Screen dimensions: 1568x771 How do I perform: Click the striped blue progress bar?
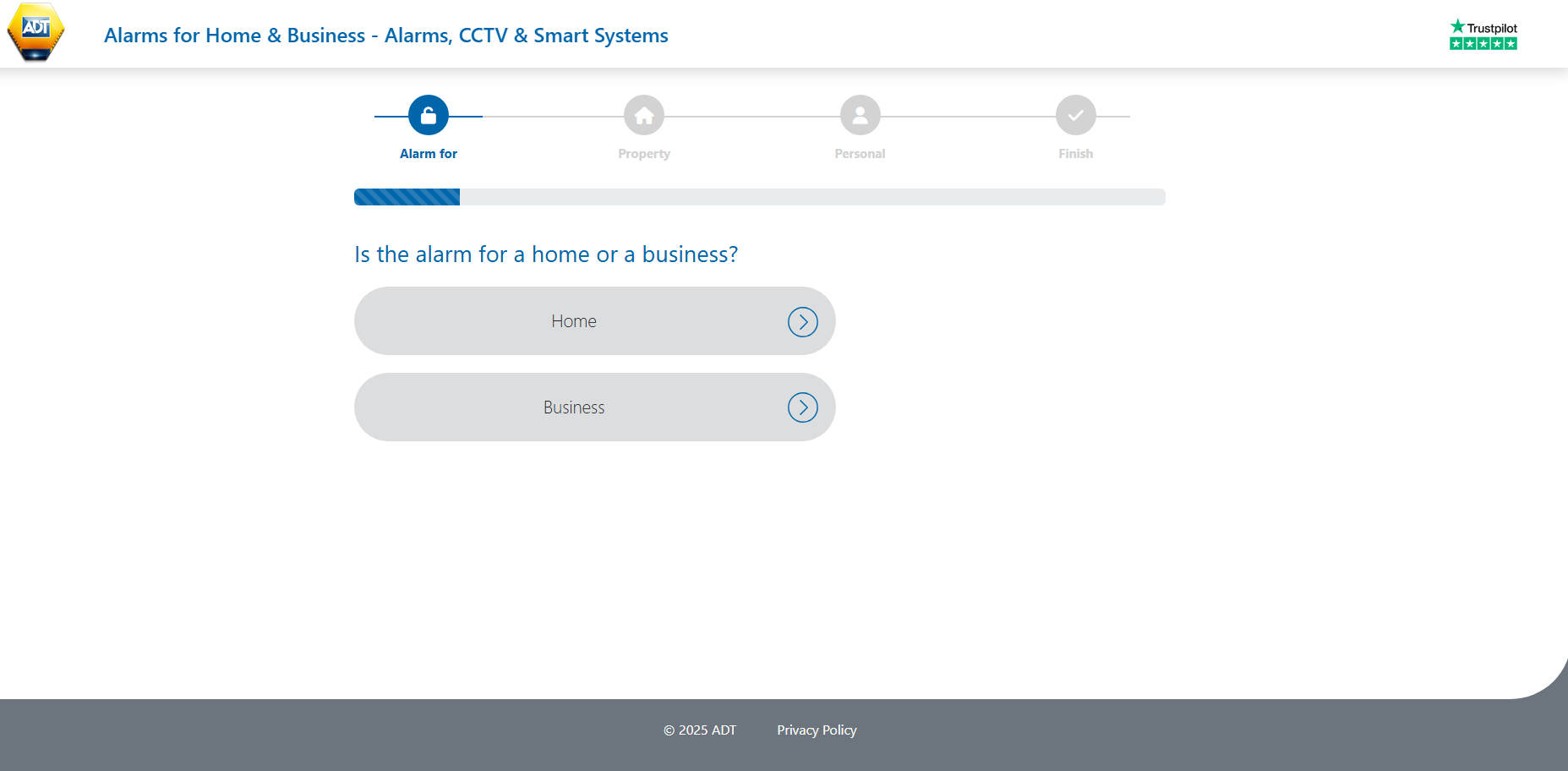(x=407, y=197)
